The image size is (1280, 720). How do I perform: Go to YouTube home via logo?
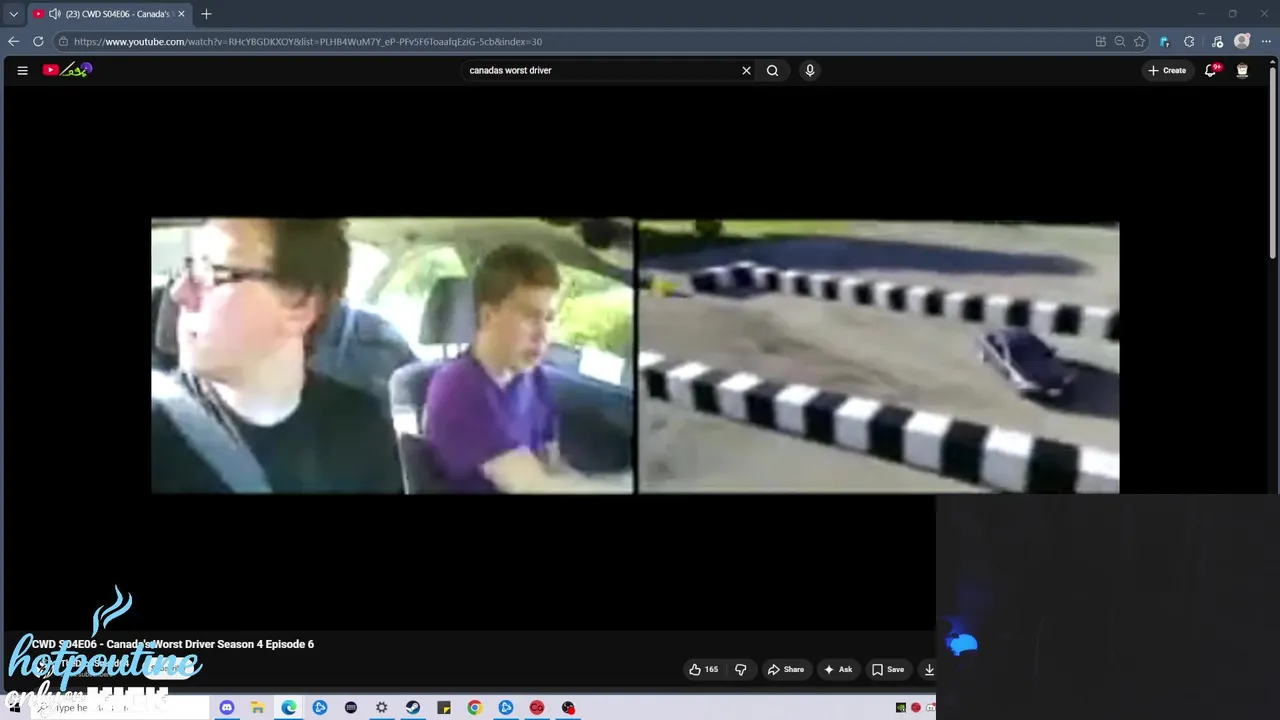coord(67,70)
